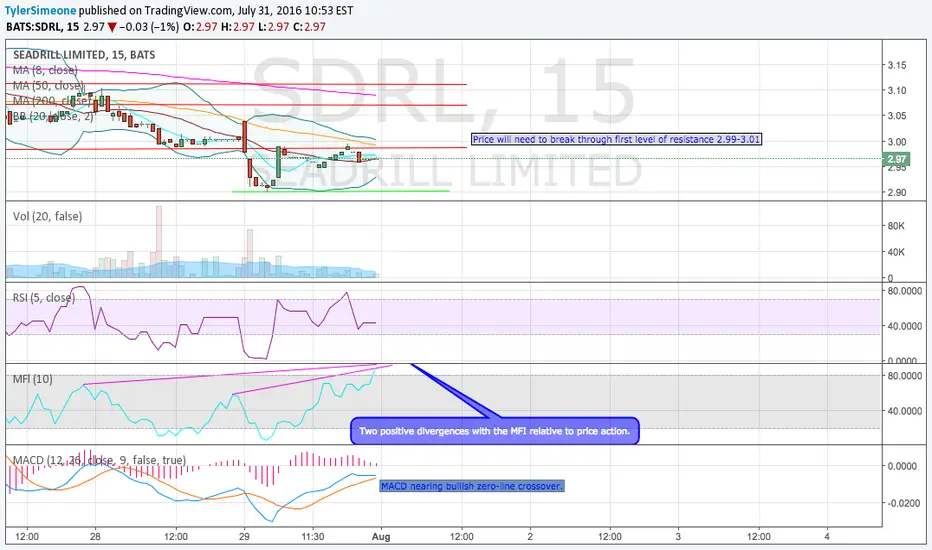
Task: Click the MACD 0.0000 axis label
Action: click(x=902, y=466)
